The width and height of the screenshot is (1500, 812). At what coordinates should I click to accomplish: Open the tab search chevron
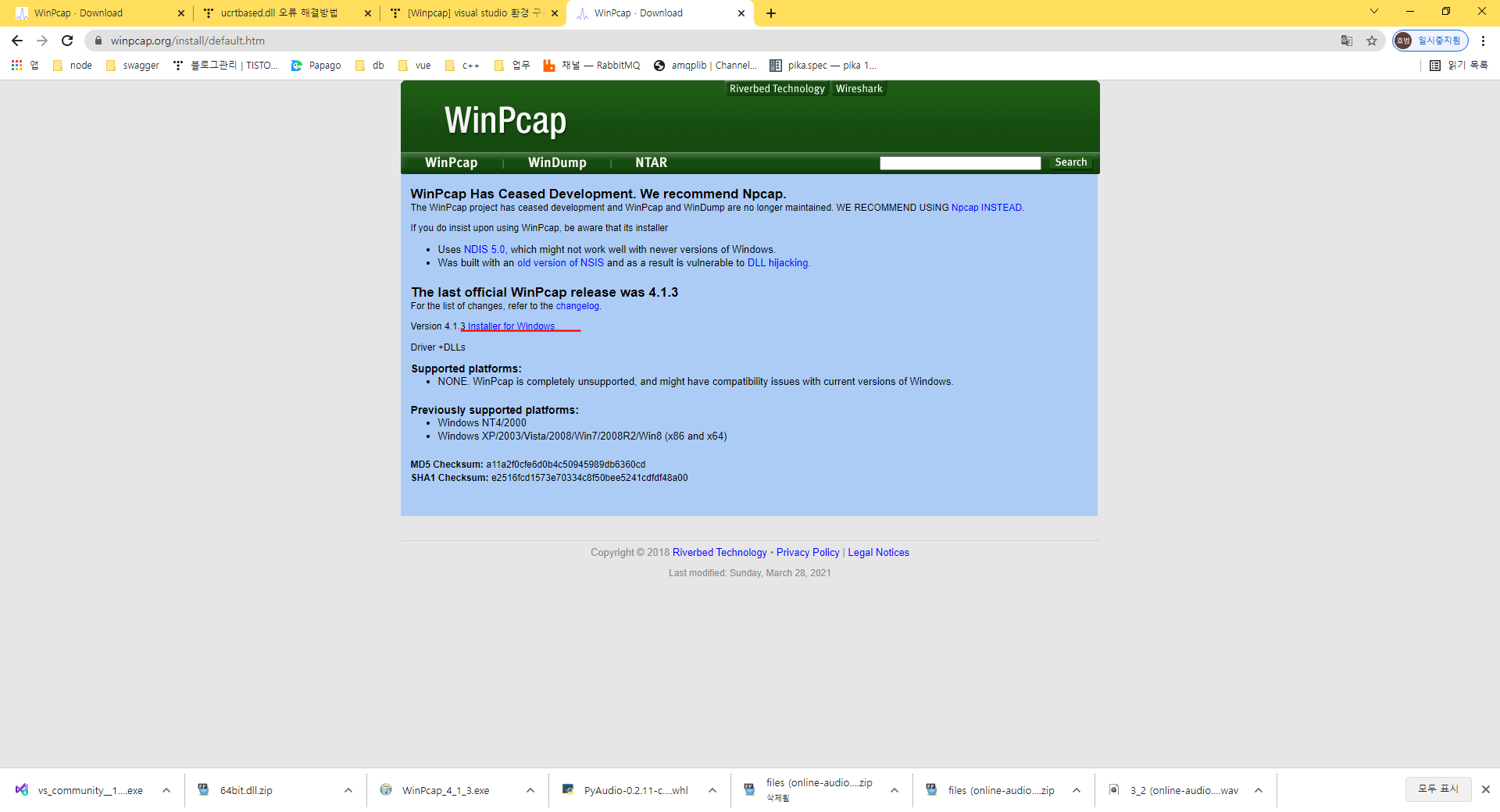[1373, 12]
